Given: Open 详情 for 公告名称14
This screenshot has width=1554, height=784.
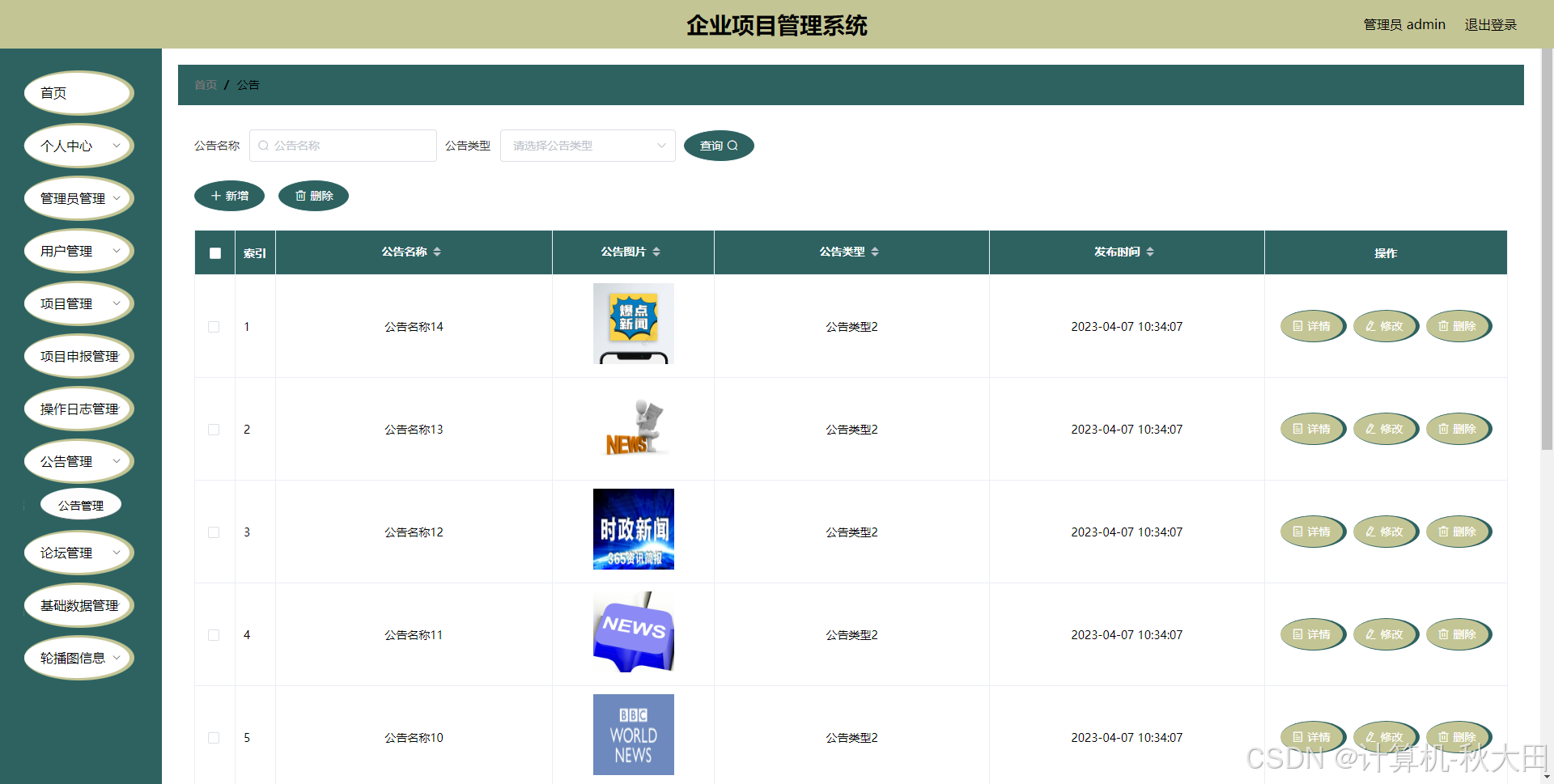Looking at the screenshot, I should pyautogui.click(x=1312, y=326).
